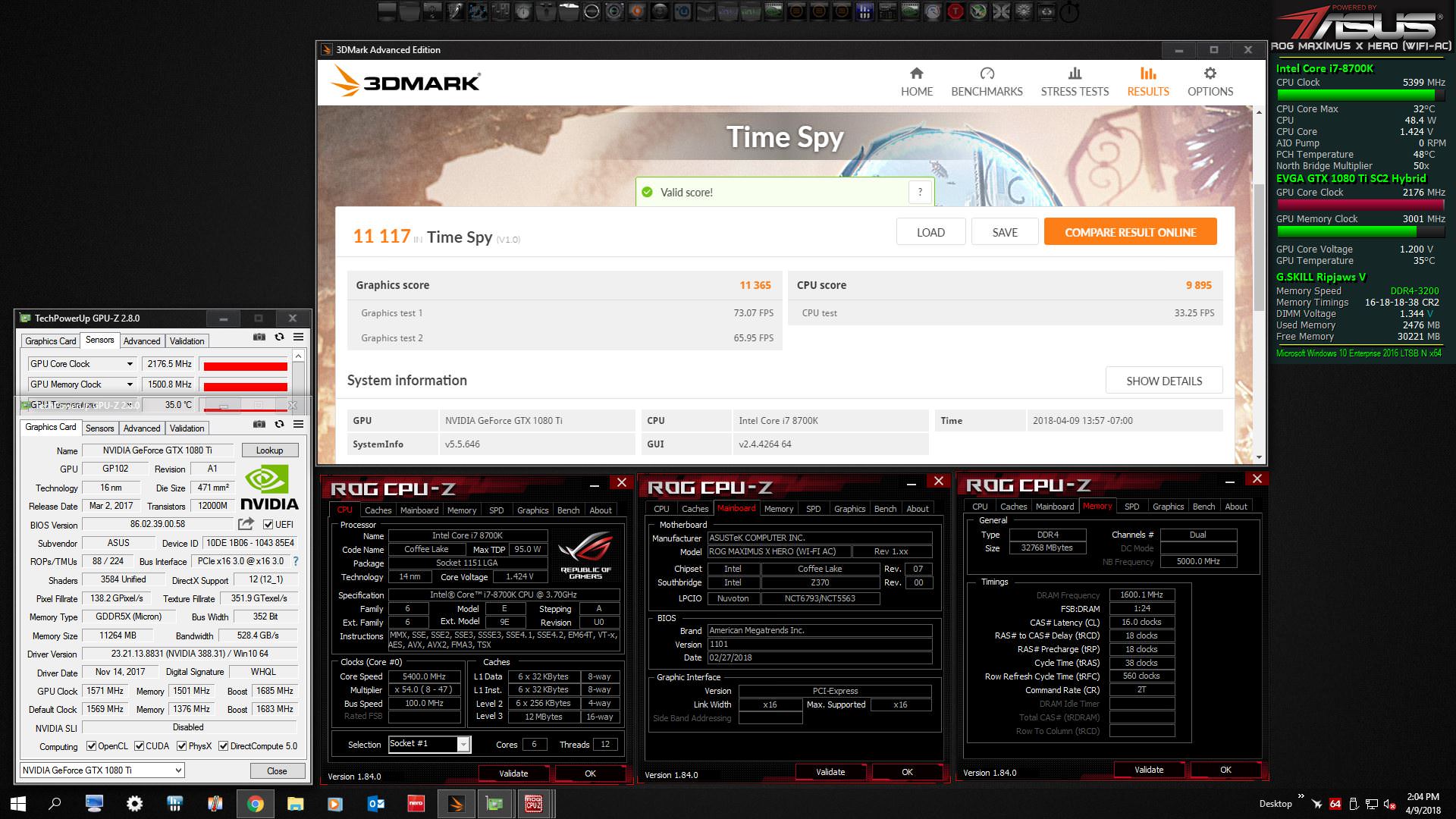
Task: Open hamburger menu in GPU-Z Graphics Card window
Action: tap(299, 425)
